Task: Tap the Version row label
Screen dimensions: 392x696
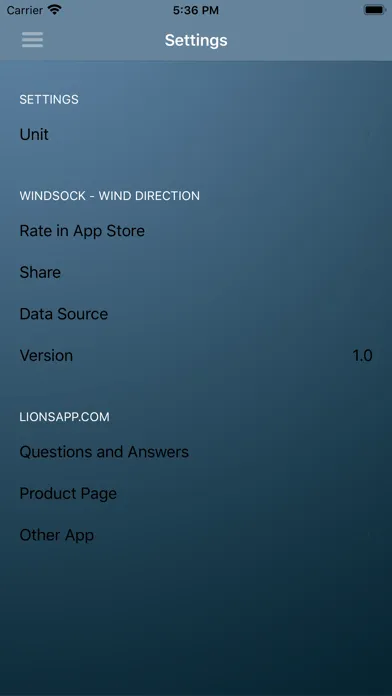Action: [46, 356]
